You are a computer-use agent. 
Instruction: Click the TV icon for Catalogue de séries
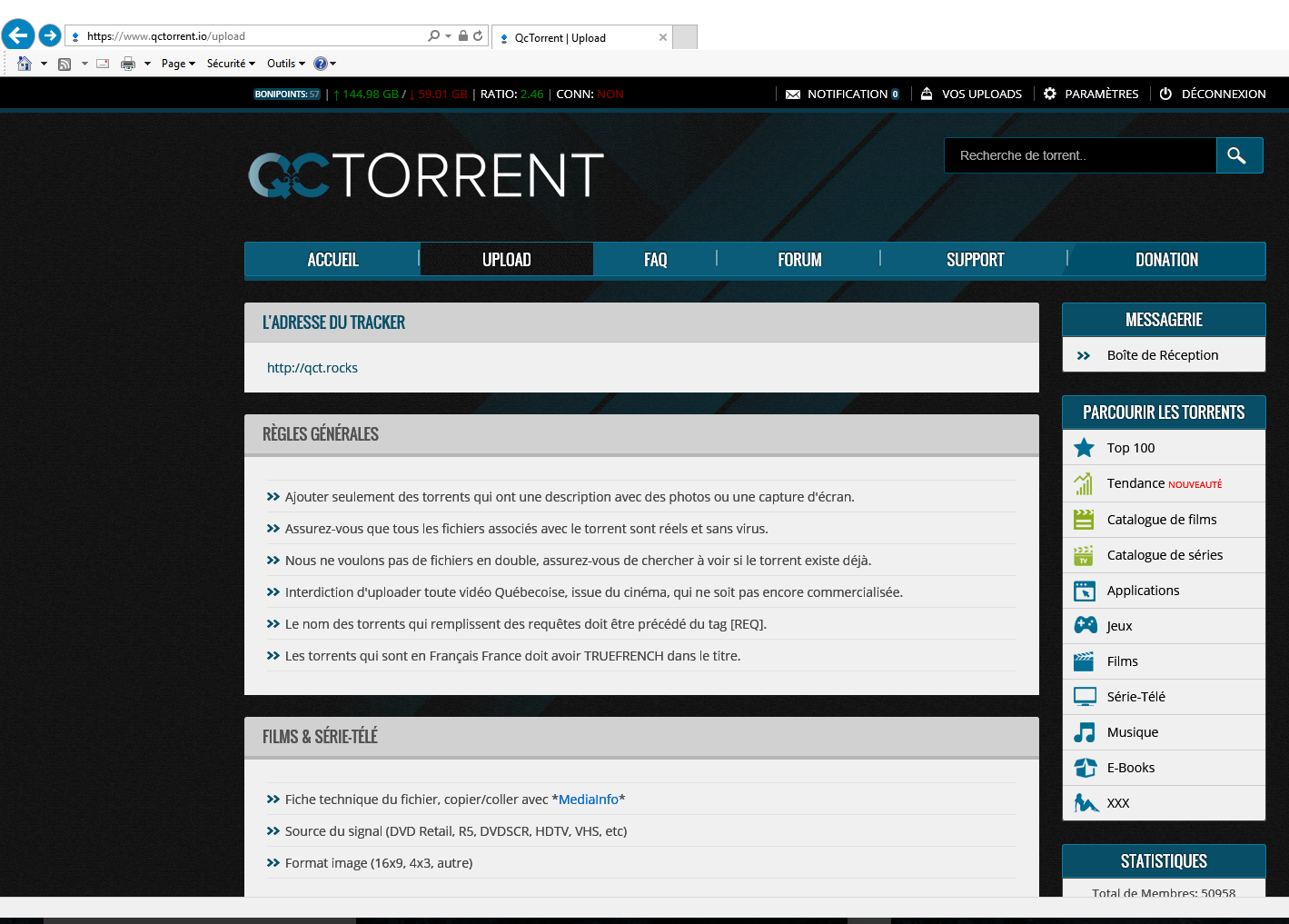pos(1084,555)
